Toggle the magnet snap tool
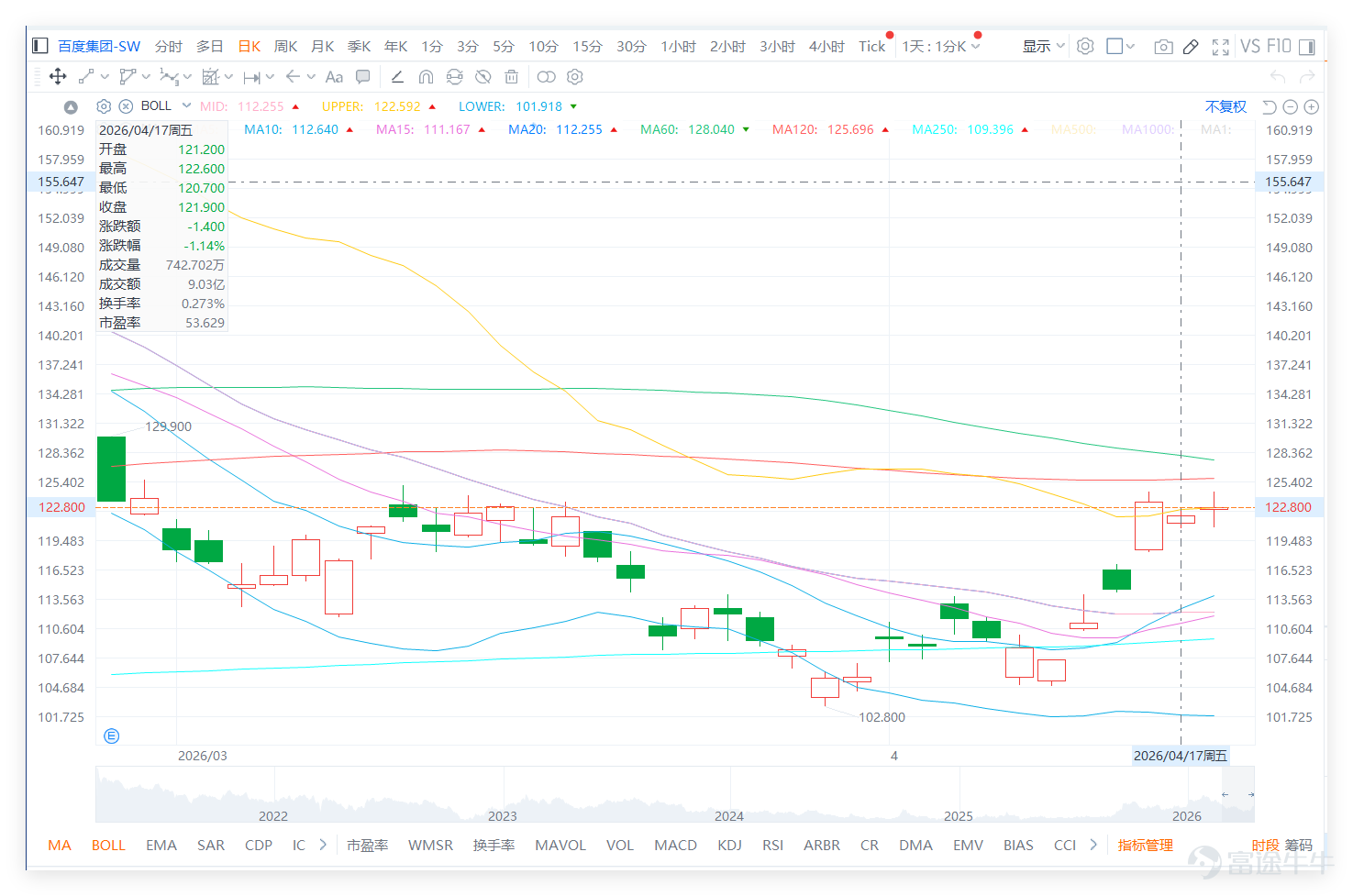This screenshot has height=896, width=1353. [x=426, y=77]
